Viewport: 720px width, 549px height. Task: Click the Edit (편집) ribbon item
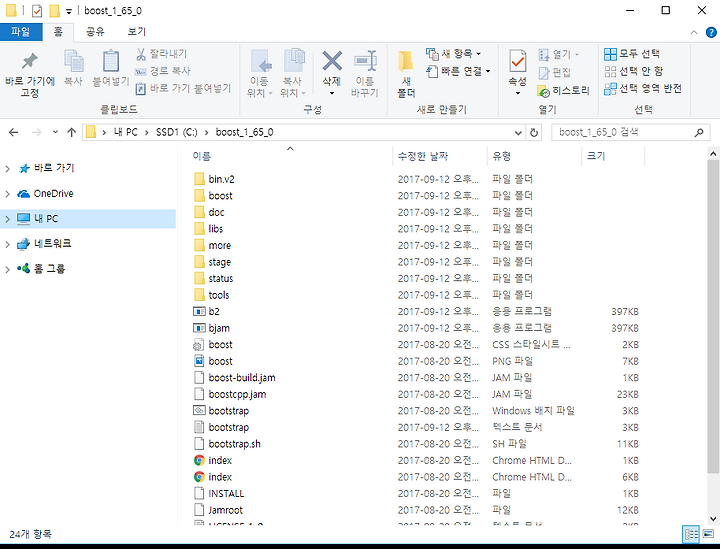pyautogui.click(x=555, y=73)
